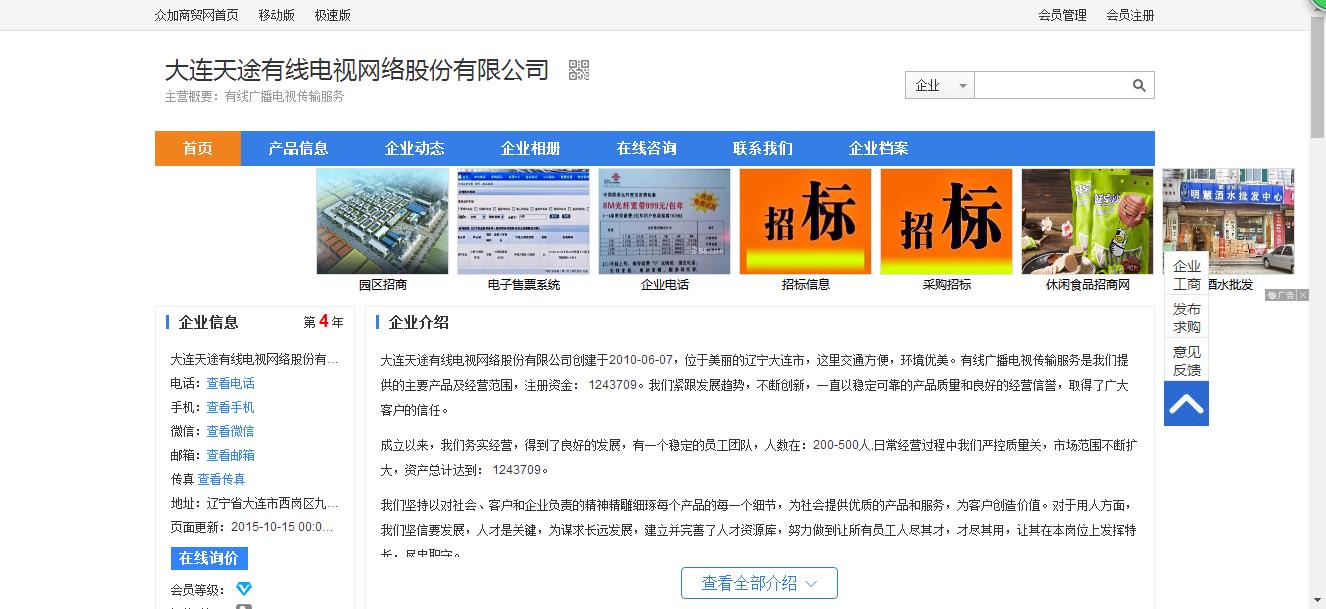
Task: Click the 众加商贸网首页 link
Action: point(197,15)
